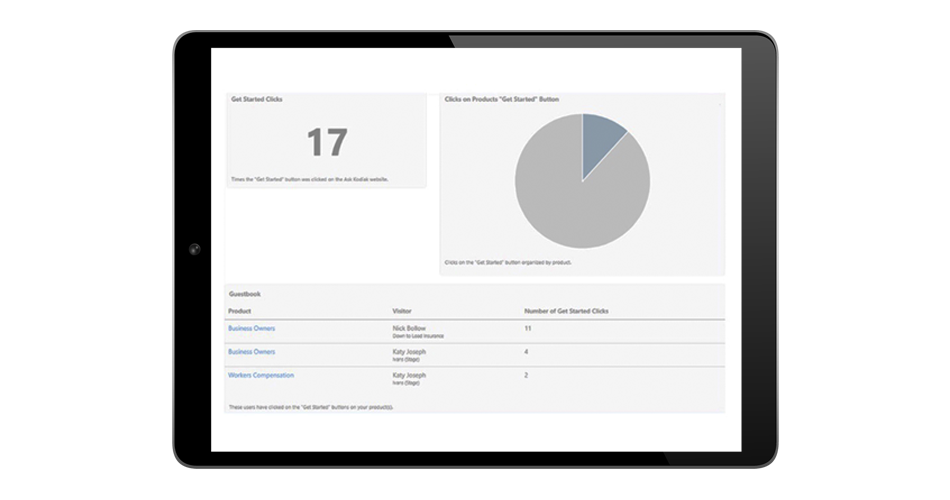Viewport: 950px width, 500px height.
Task: Click the Down to Lead Insurance subtitle
Action: tap(419, 336)
